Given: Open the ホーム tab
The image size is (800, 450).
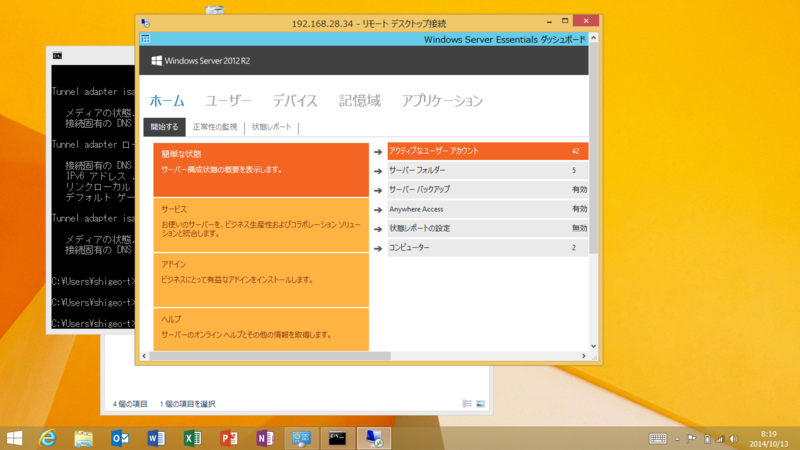Looking at the screenshot, I should point(167,101).
